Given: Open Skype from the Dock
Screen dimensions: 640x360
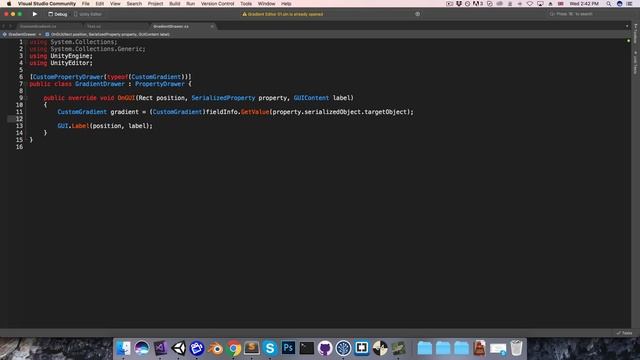Looking at the screenshot, I should (270, 348).
